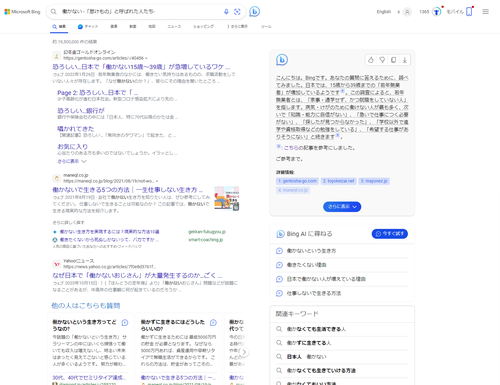Open source chip 3. mayonez.jp
Viewport: 500px width, 385px height.
[x=374, y=181]
